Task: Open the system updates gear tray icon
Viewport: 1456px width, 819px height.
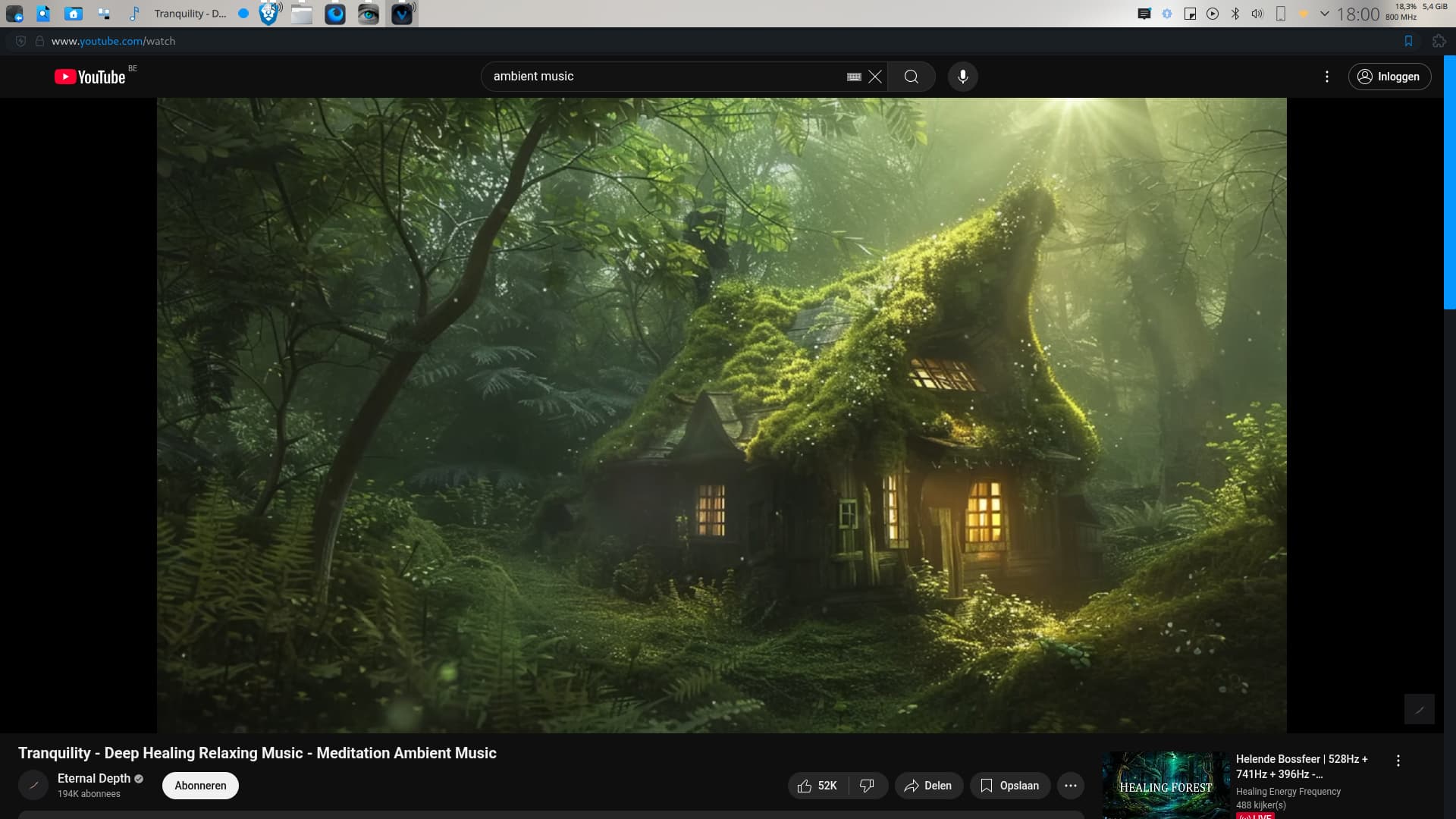Action: click(x=1167, y=14)
